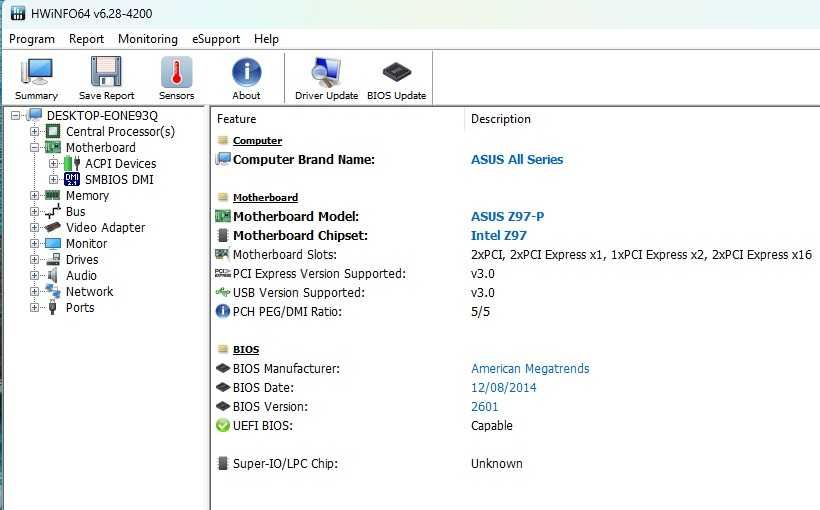Expand the Network tree node

pyautogui.click(x=35, y=291)
